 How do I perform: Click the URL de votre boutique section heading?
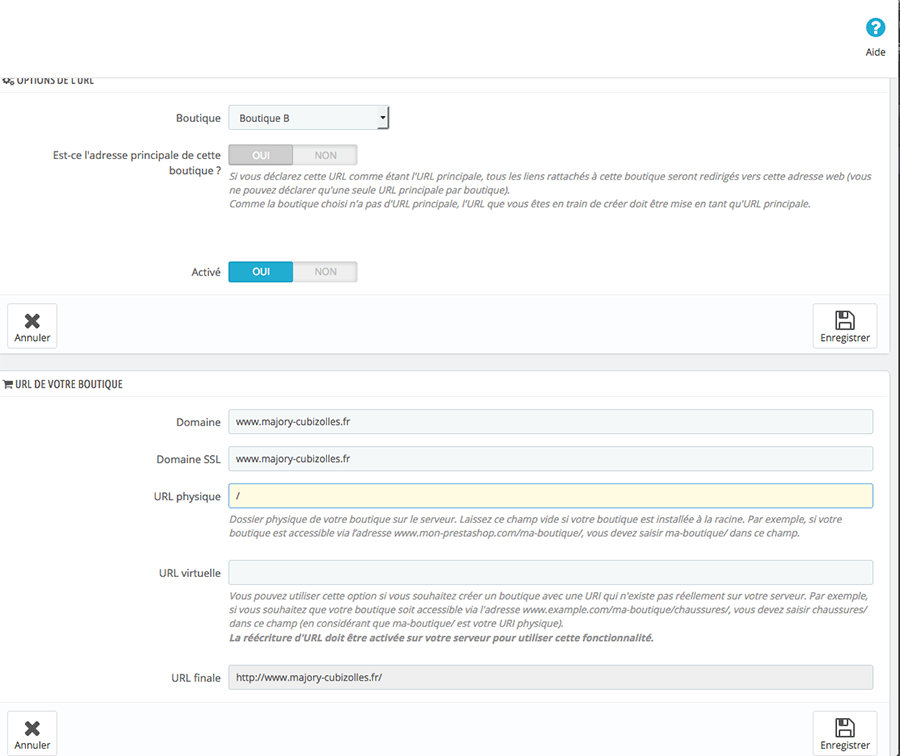click(69, 384)
